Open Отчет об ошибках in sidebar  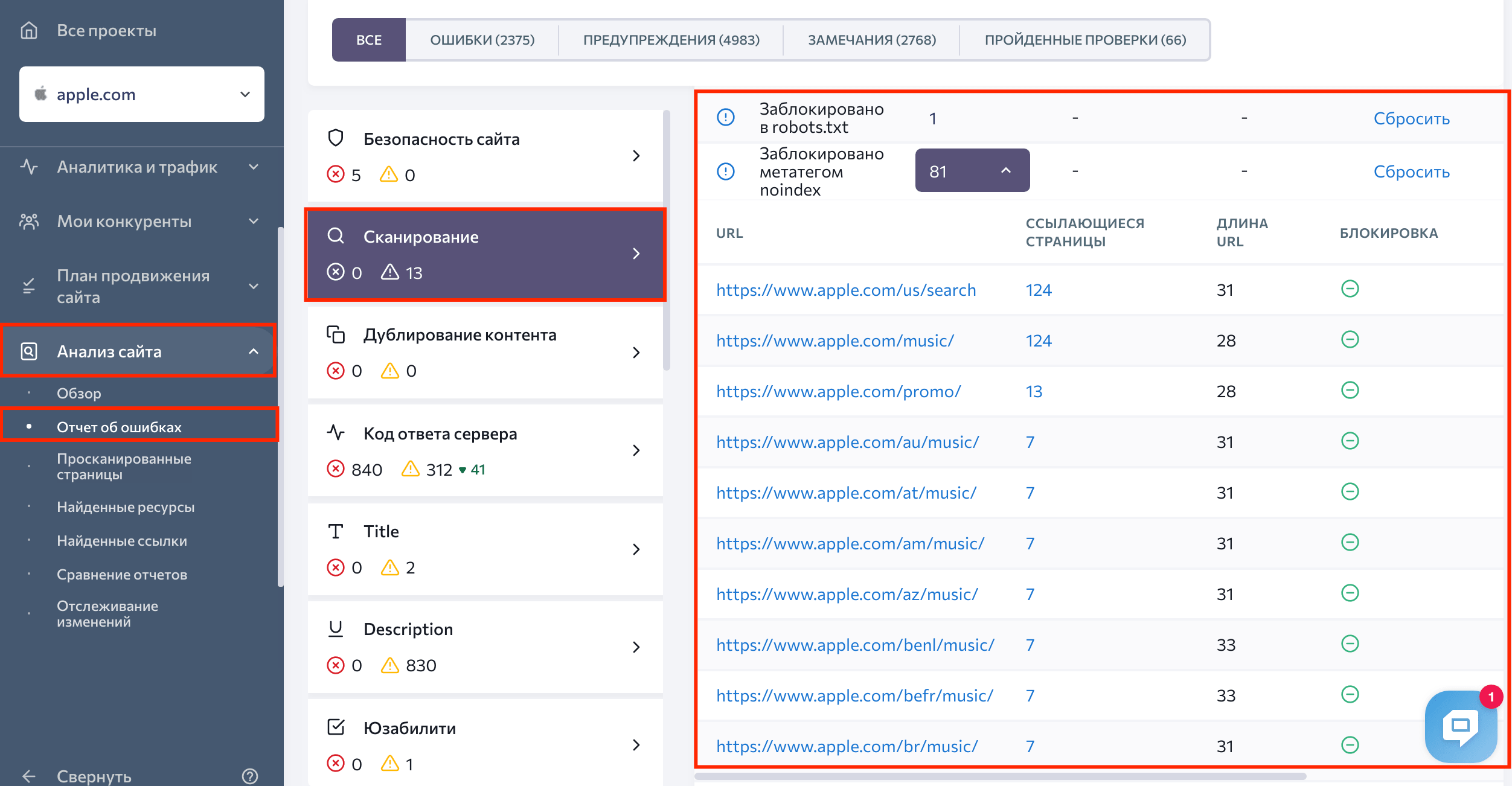(119, 427)
